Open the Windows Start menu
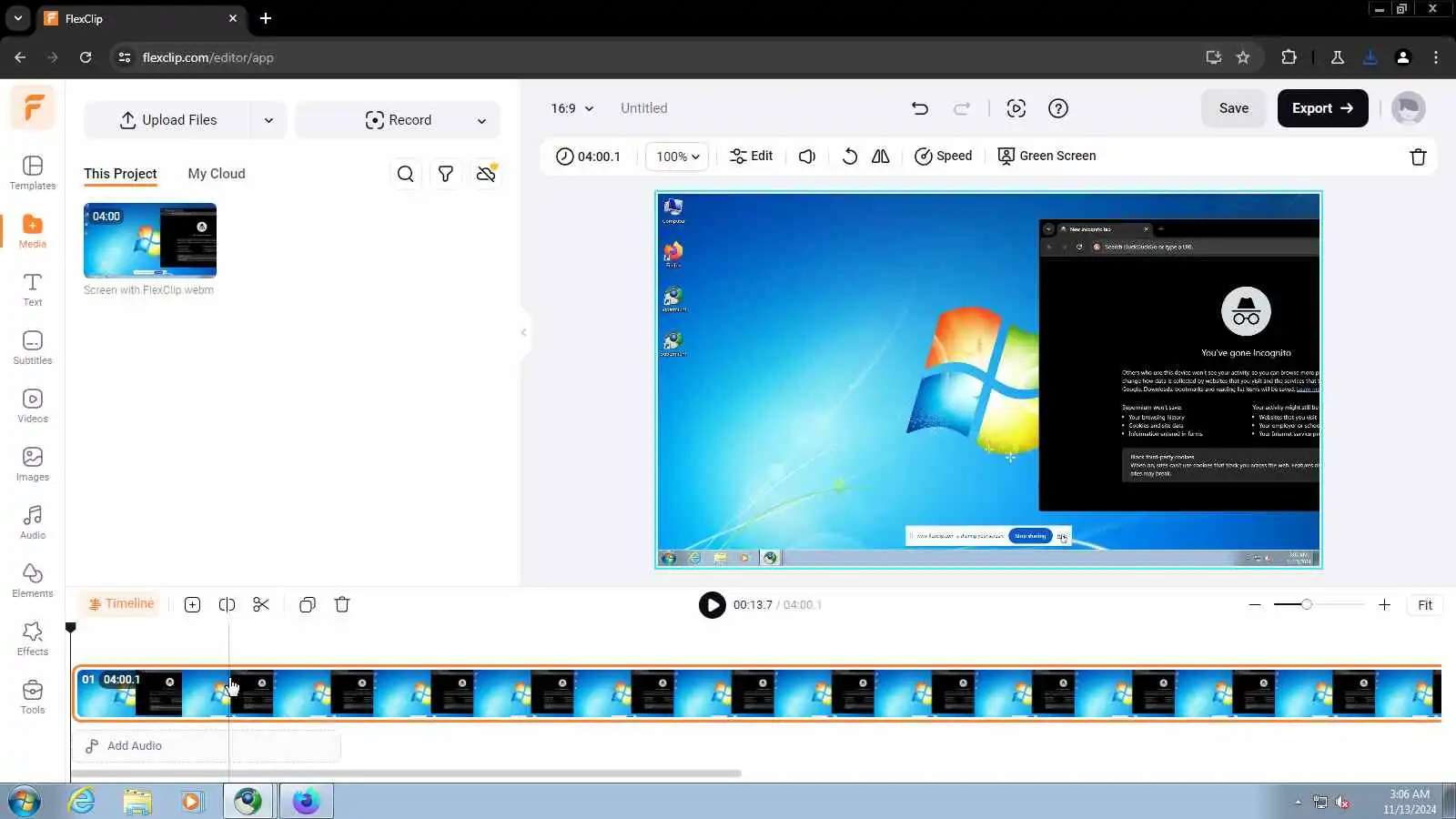Image resolution: width=1456 pixels, height=819 pixels. [24, 802]
